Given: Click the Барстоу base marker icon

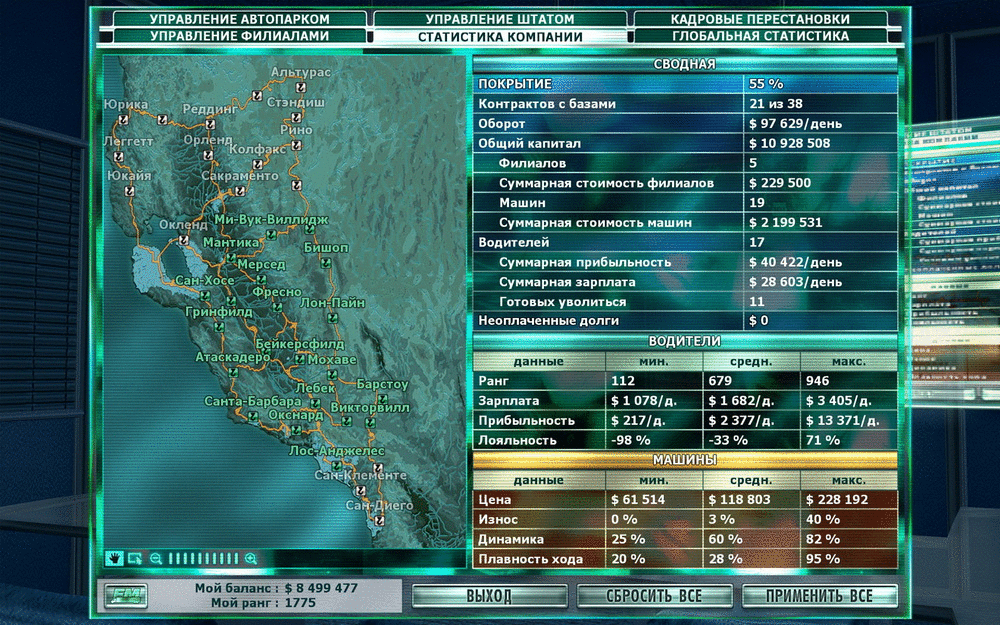Looking at the screenshot, I should point(382,399).
